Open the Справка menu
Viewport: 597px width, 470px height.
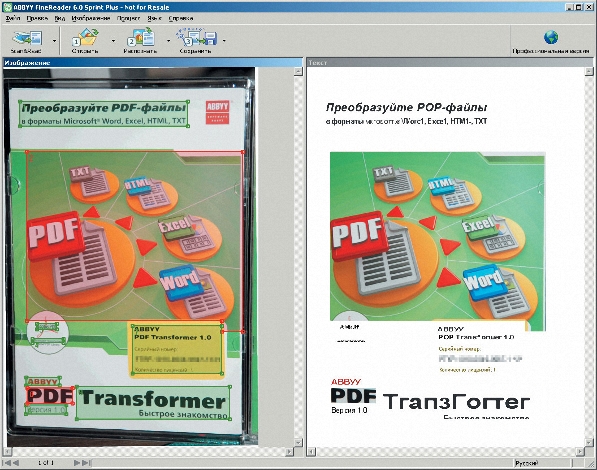pos(181,18)
